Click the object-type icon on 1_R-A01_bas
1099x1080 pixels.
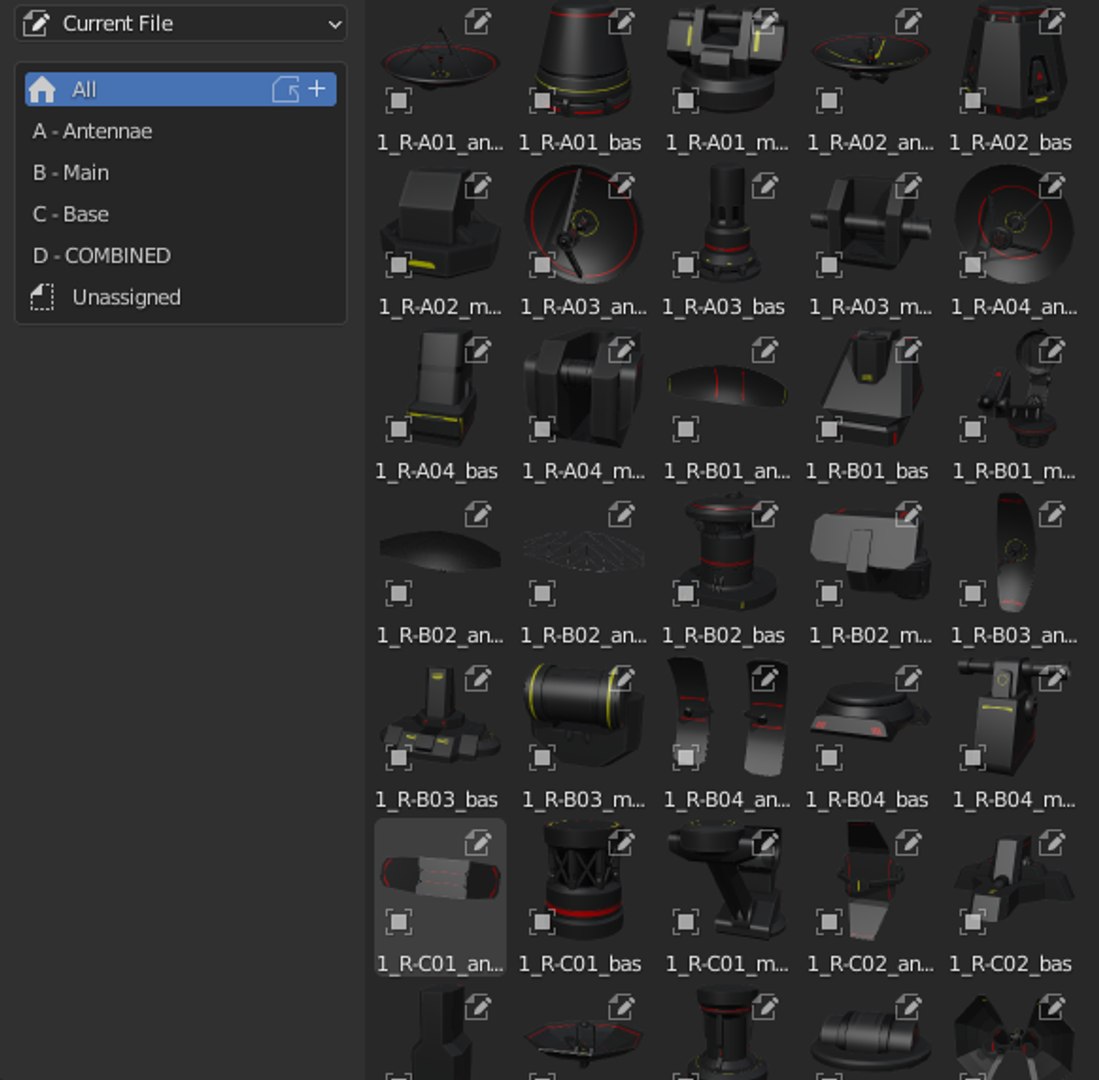[x=542, y=100]
